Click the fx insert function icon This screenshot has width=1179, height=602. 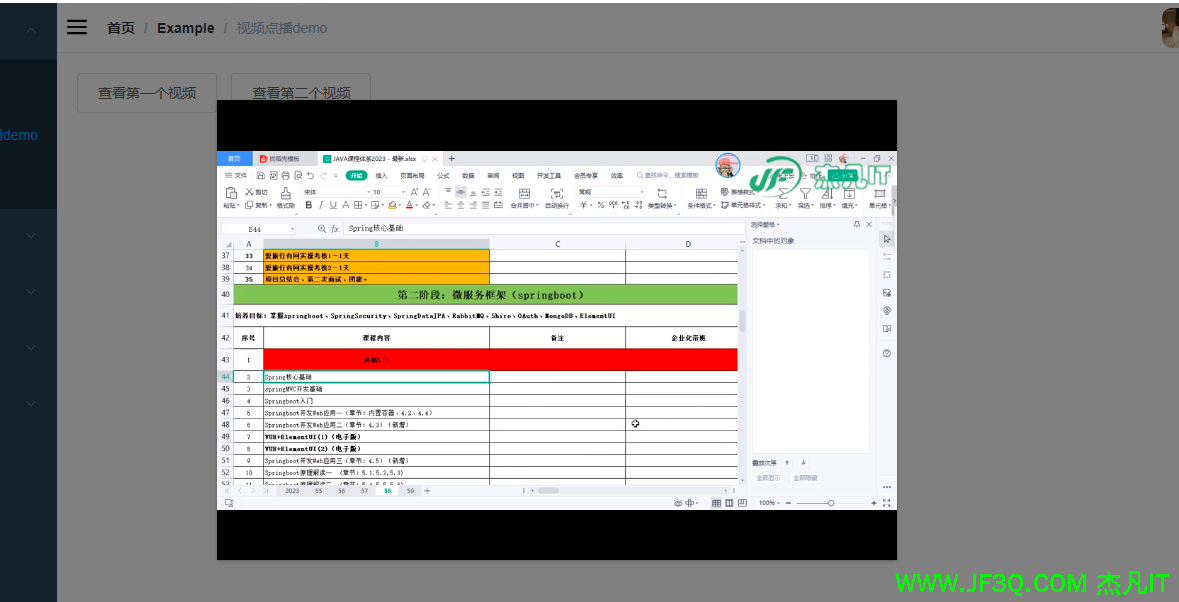[335, 229]
